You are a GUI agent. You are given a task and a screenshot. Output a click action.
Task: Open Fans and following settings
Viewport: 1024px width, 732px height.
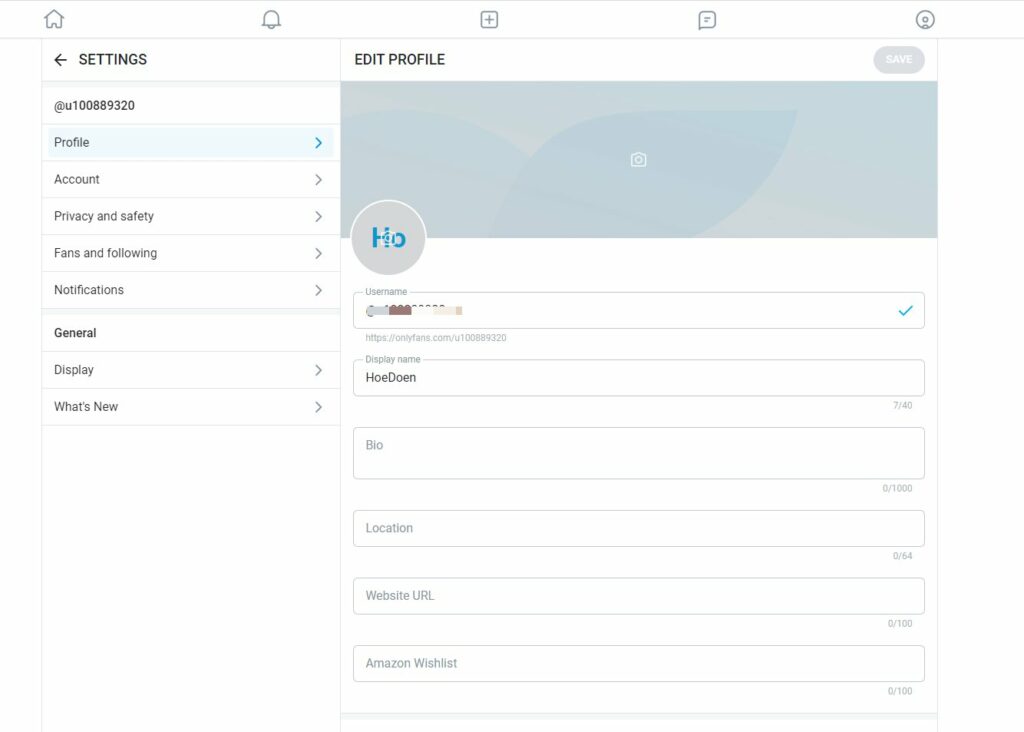(x=191, y=253)
